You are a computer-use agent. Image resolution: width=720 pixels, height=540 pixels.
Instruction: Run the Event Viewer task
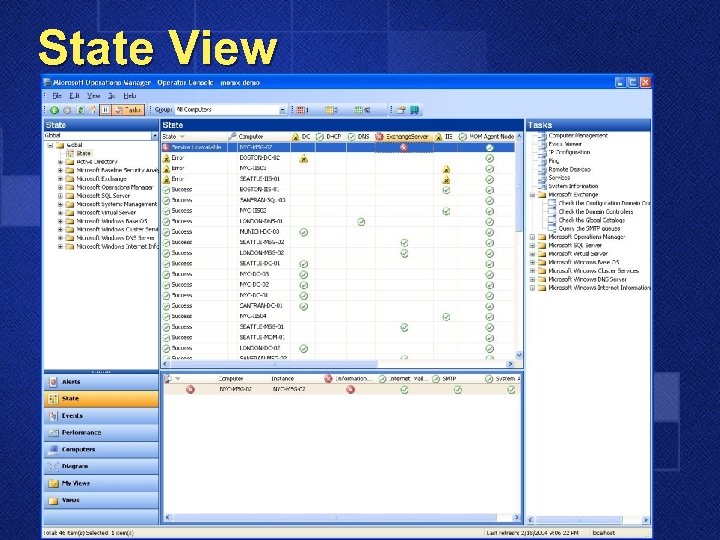click(565, 144)
